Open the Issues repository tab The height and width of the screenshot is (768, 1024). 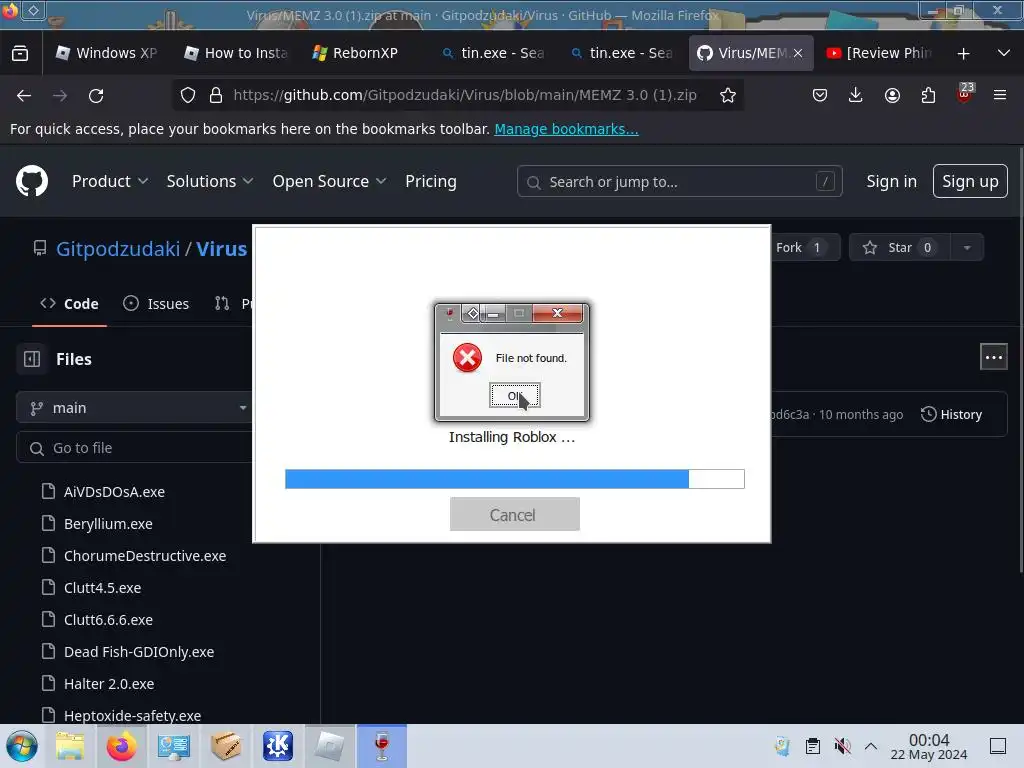[156, 304]
